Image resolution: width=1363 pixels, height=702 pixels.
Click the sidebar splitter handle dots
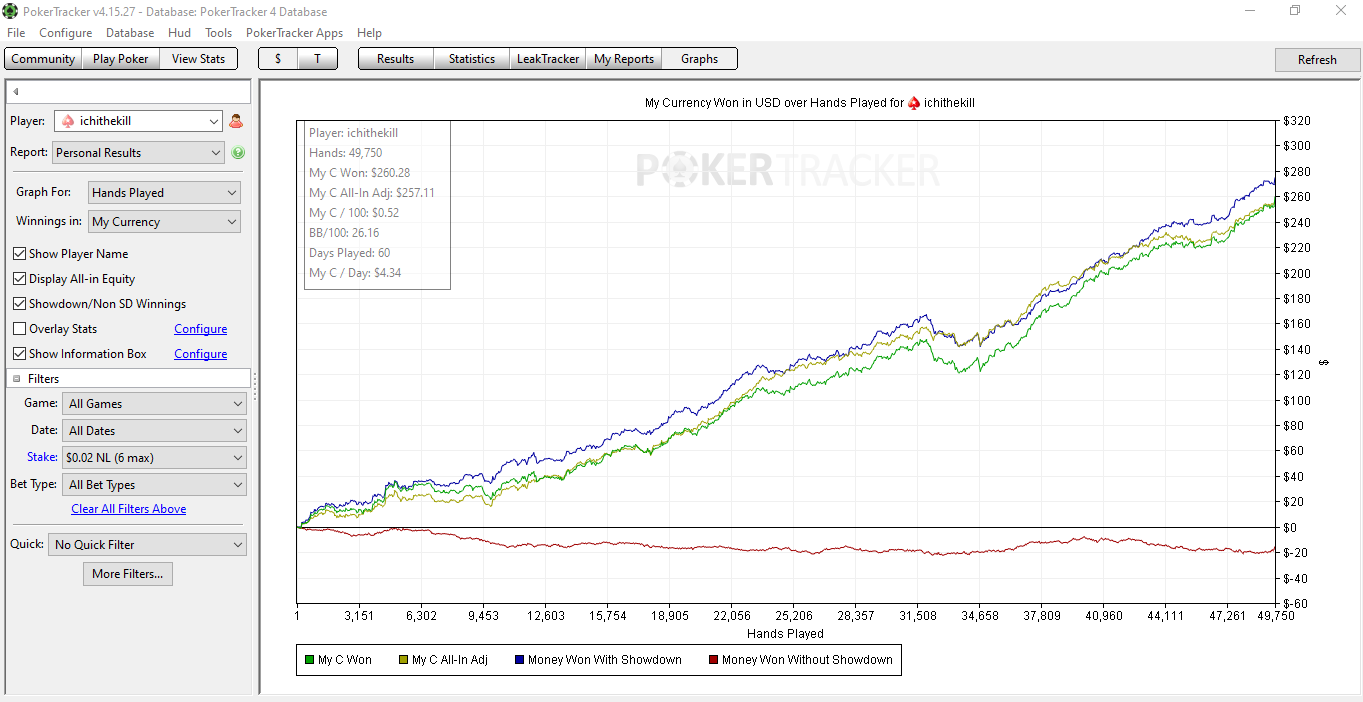point(255,386)
